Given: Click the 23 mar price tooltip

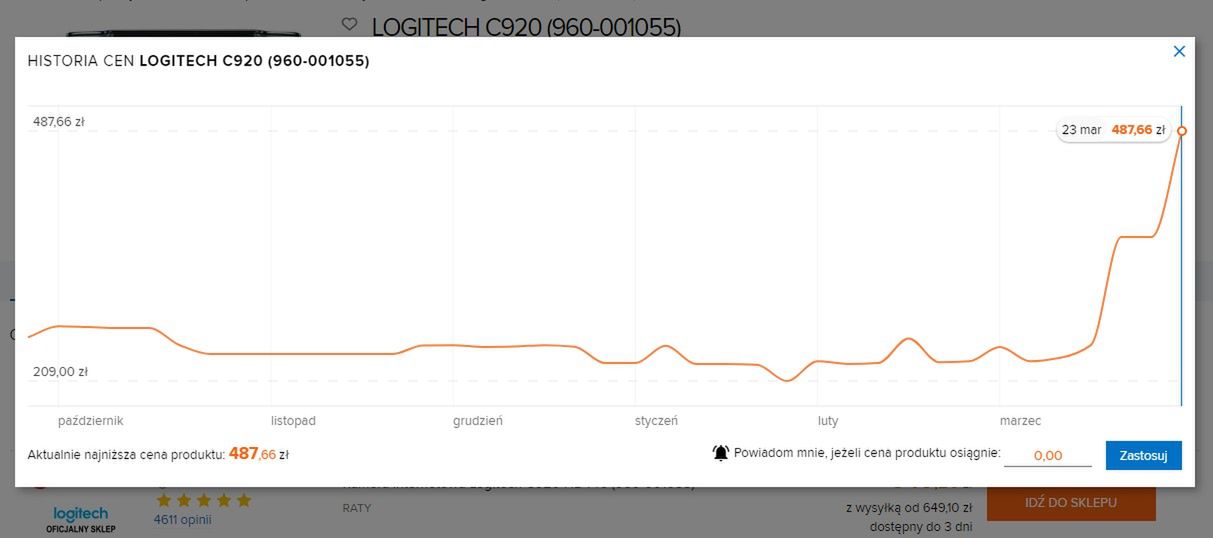Looking at the screenshot, I should pyautogui.click(x=1113, y=130).
